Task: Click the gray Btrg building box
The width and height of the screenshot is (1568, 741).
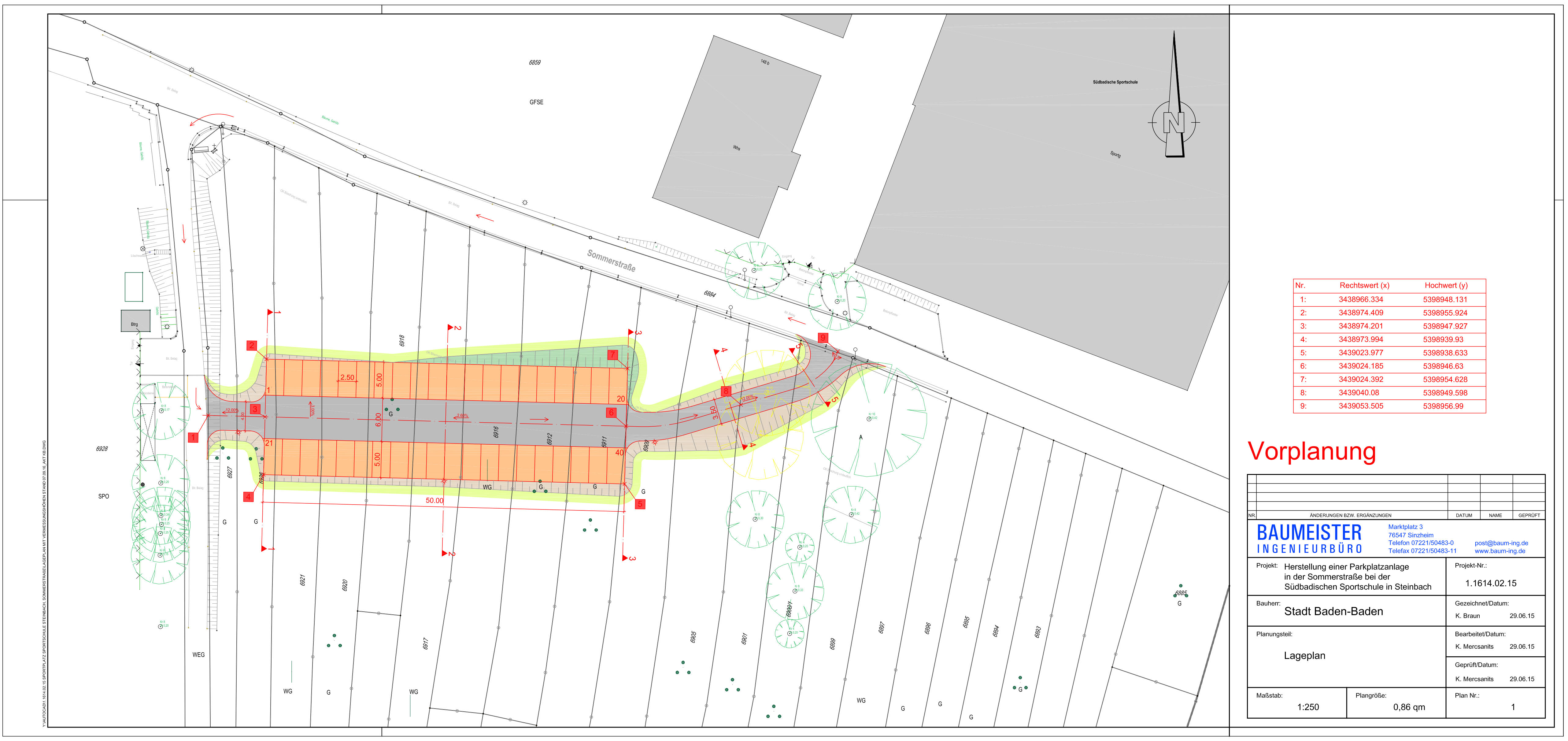Action: [135, 321]
